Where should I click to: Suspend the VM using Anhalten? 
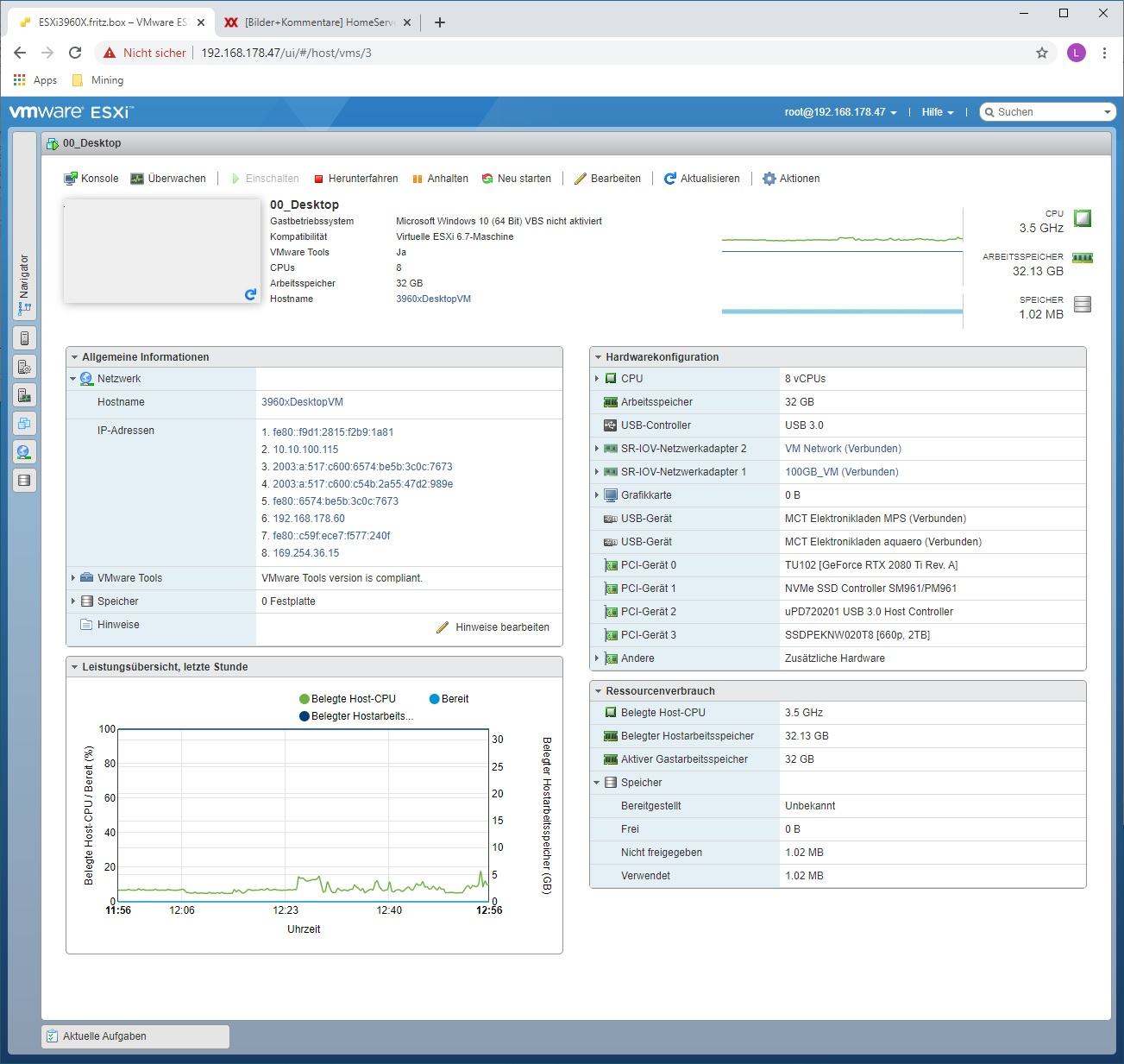pos(440,179)
